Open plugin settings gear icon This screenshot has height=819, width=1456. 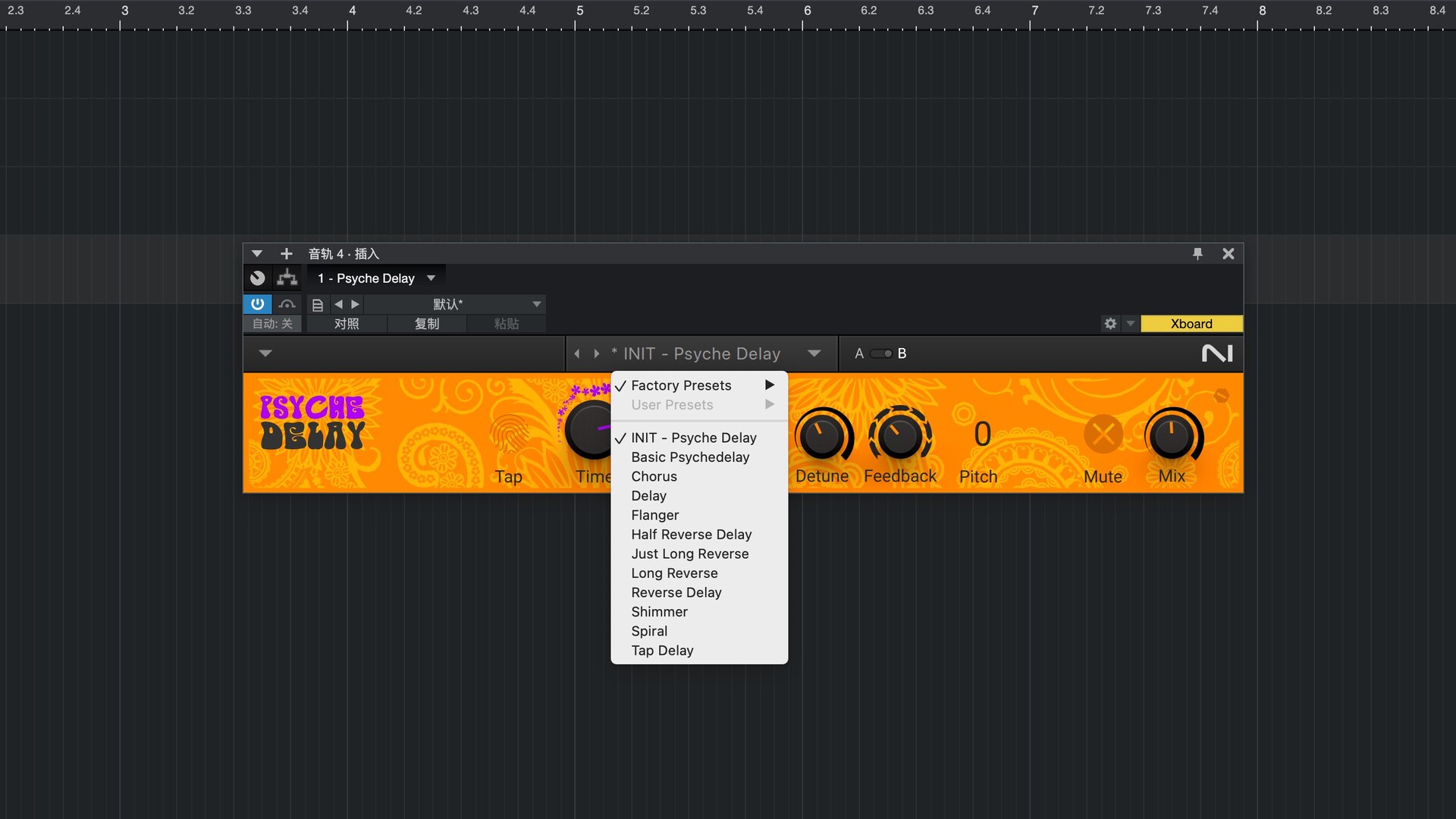1110,324
